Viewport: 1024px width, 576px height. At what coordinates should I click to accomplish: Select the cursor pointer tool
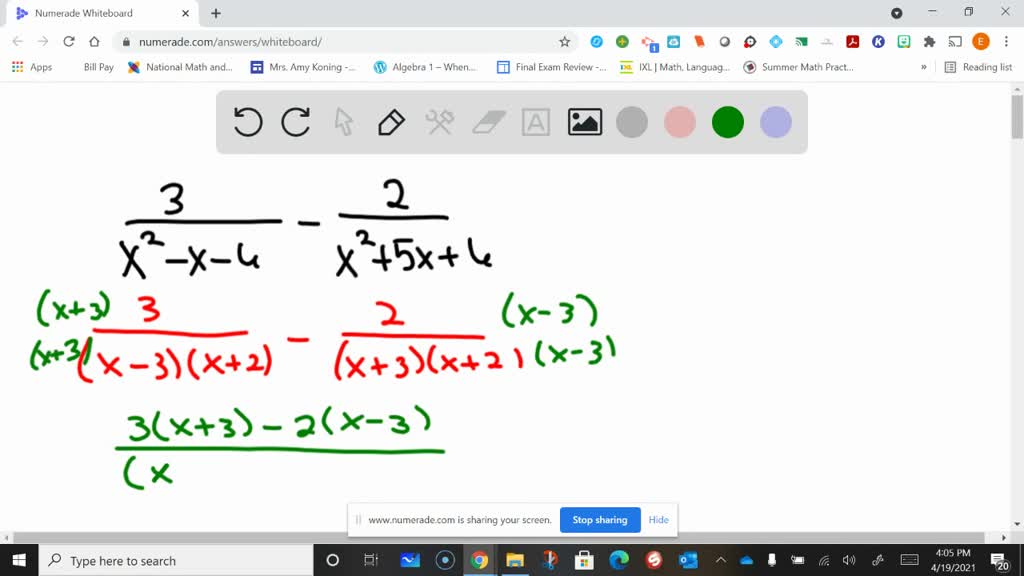[x=343, y=121]
